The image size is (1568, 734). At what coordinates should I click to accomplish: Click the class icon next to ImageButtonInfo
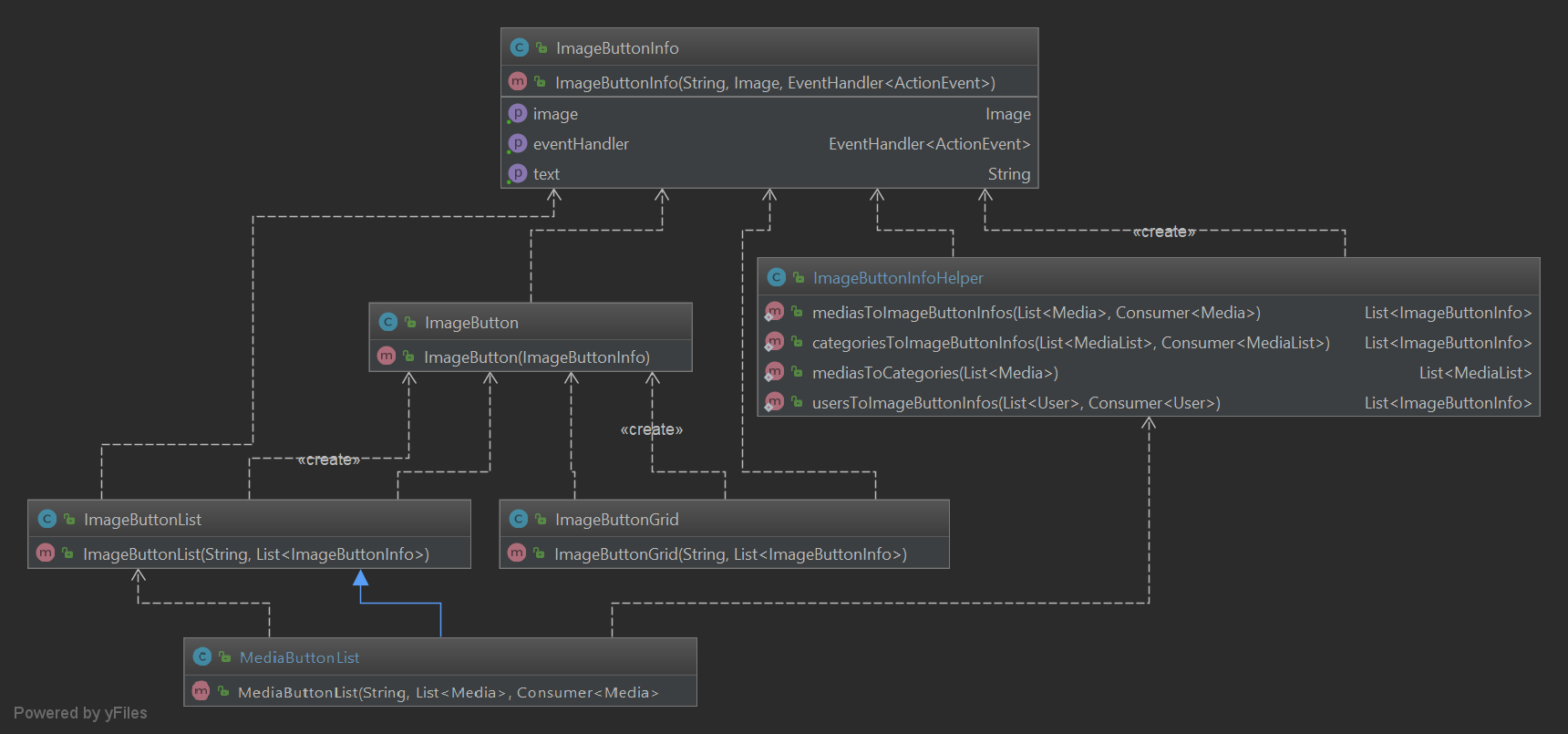(520, 47)
